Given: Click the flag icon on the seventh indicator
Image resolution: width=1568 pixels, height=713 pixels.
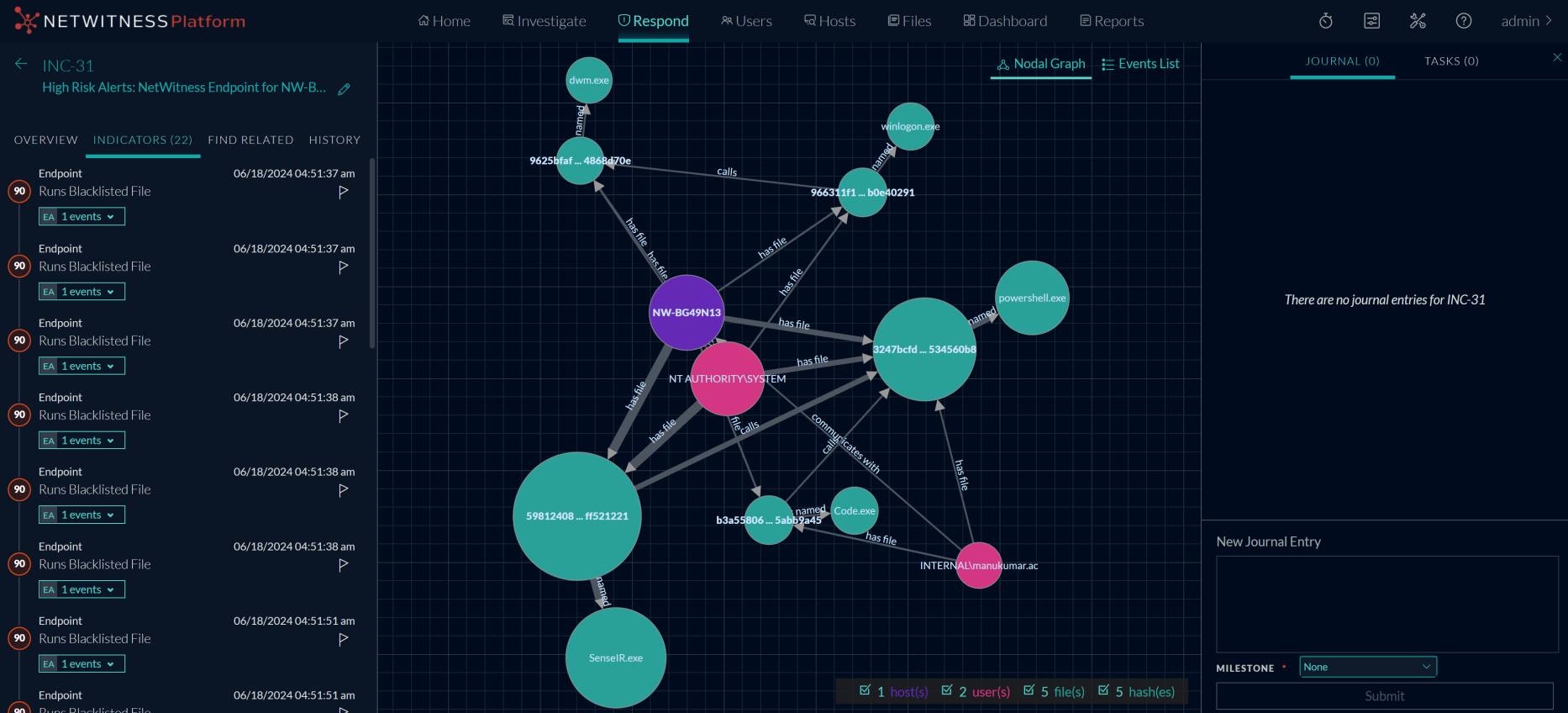Looking at the screenshot, I should click(x=343, y=639).
